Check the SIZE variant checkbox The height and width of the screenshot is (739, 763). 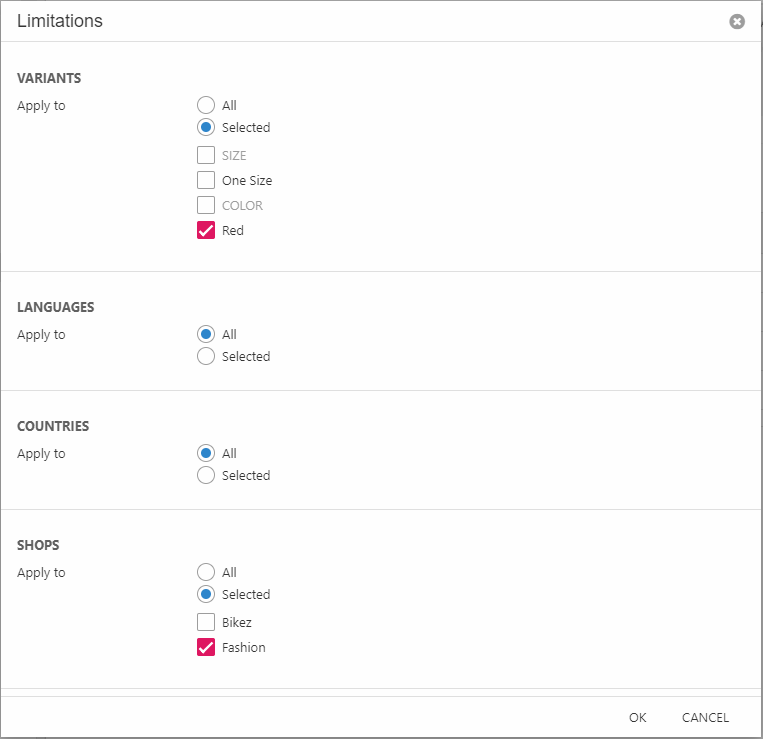(206, 155)
